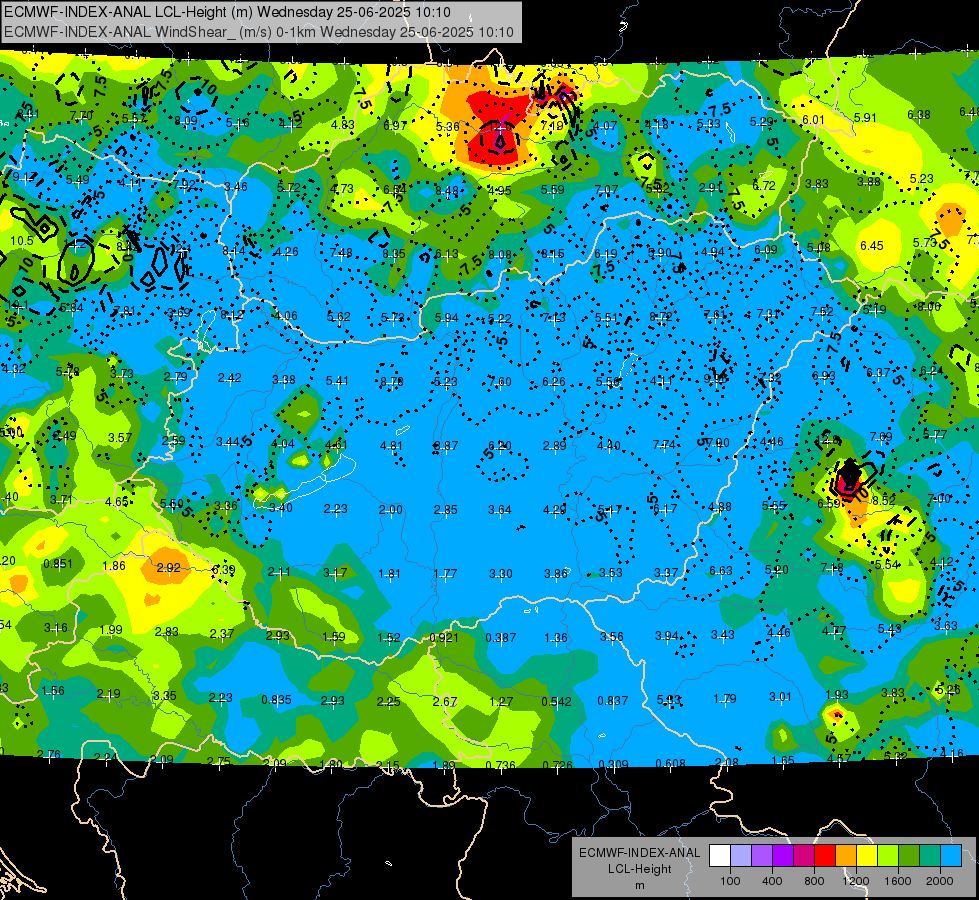The height and width of the screenshot is (900, 979).
Task: Click the wind shear value 6.01
Action: (814, 119)
